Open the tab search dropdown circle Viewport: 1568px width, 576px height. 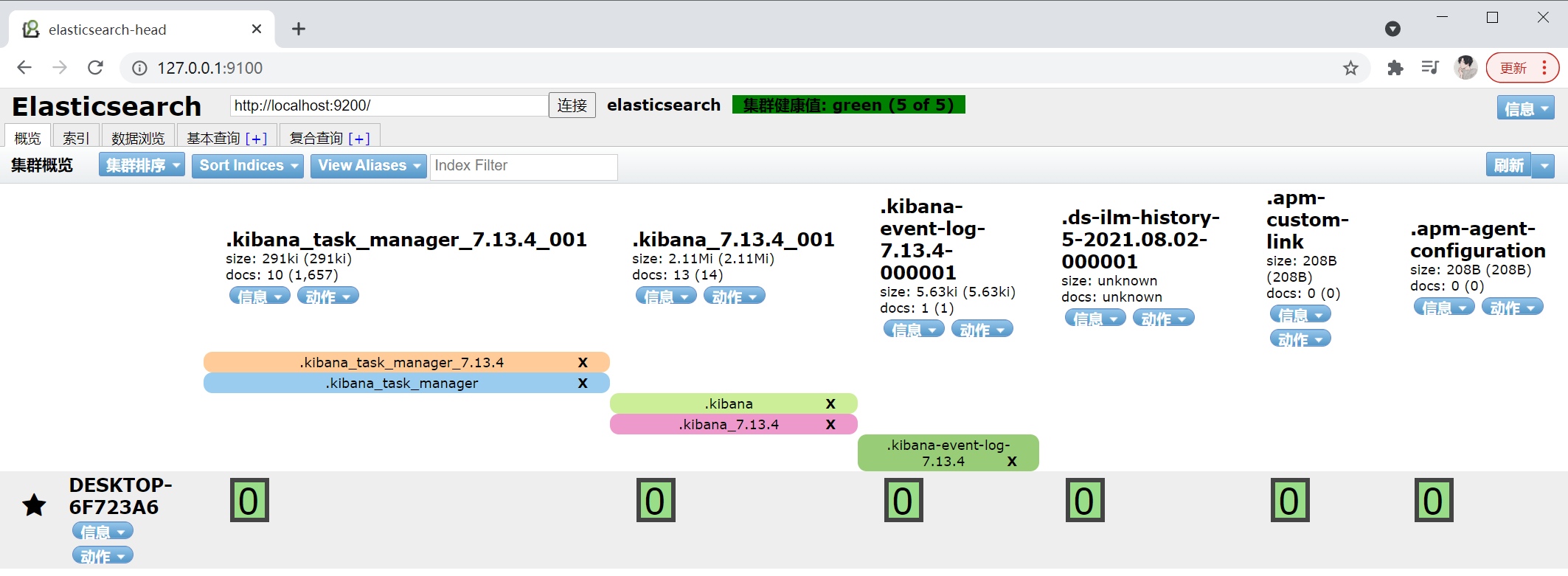[1392, 29]
